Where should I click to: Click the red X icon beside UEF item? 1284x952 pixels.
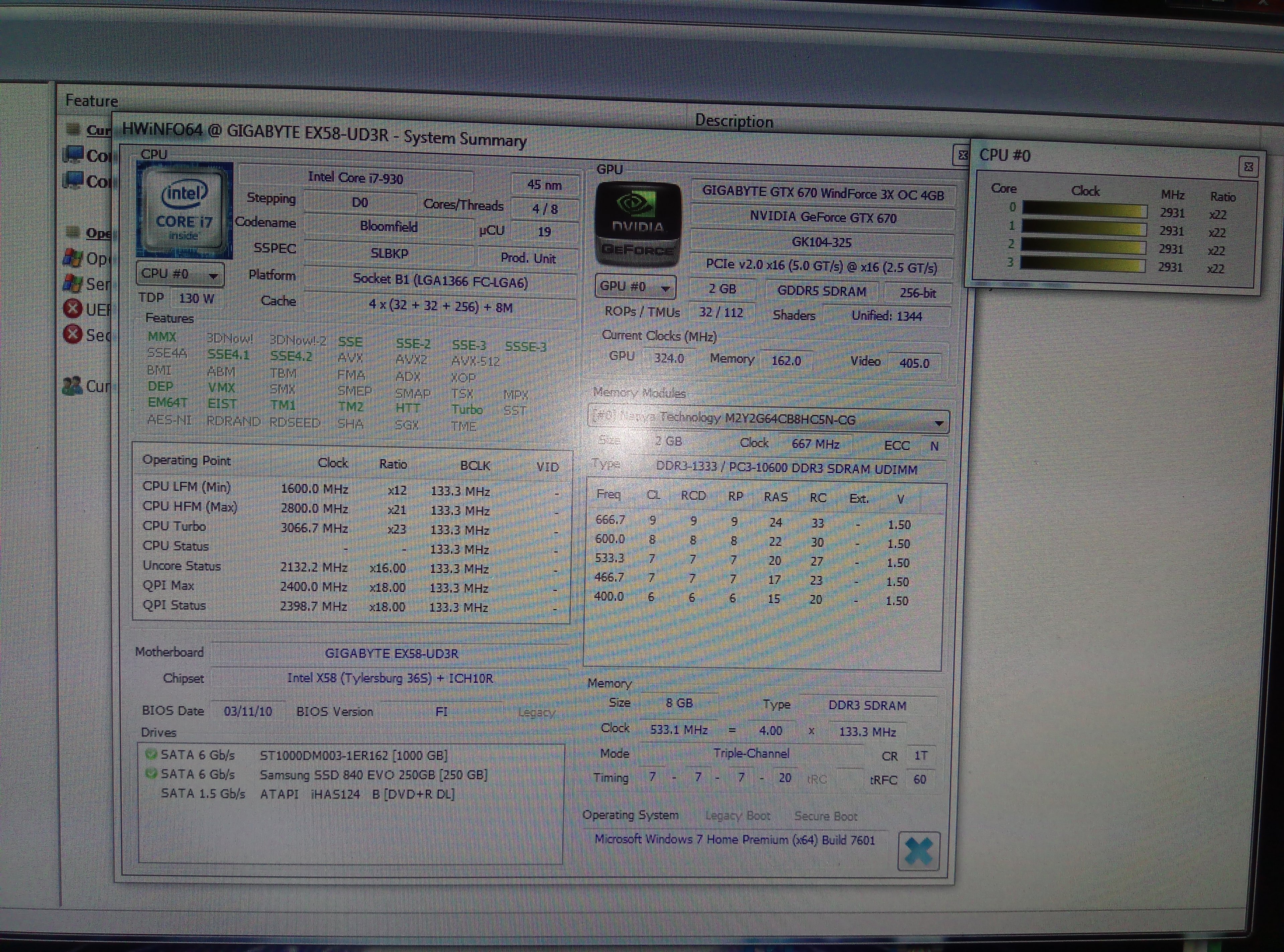[73, 309]
